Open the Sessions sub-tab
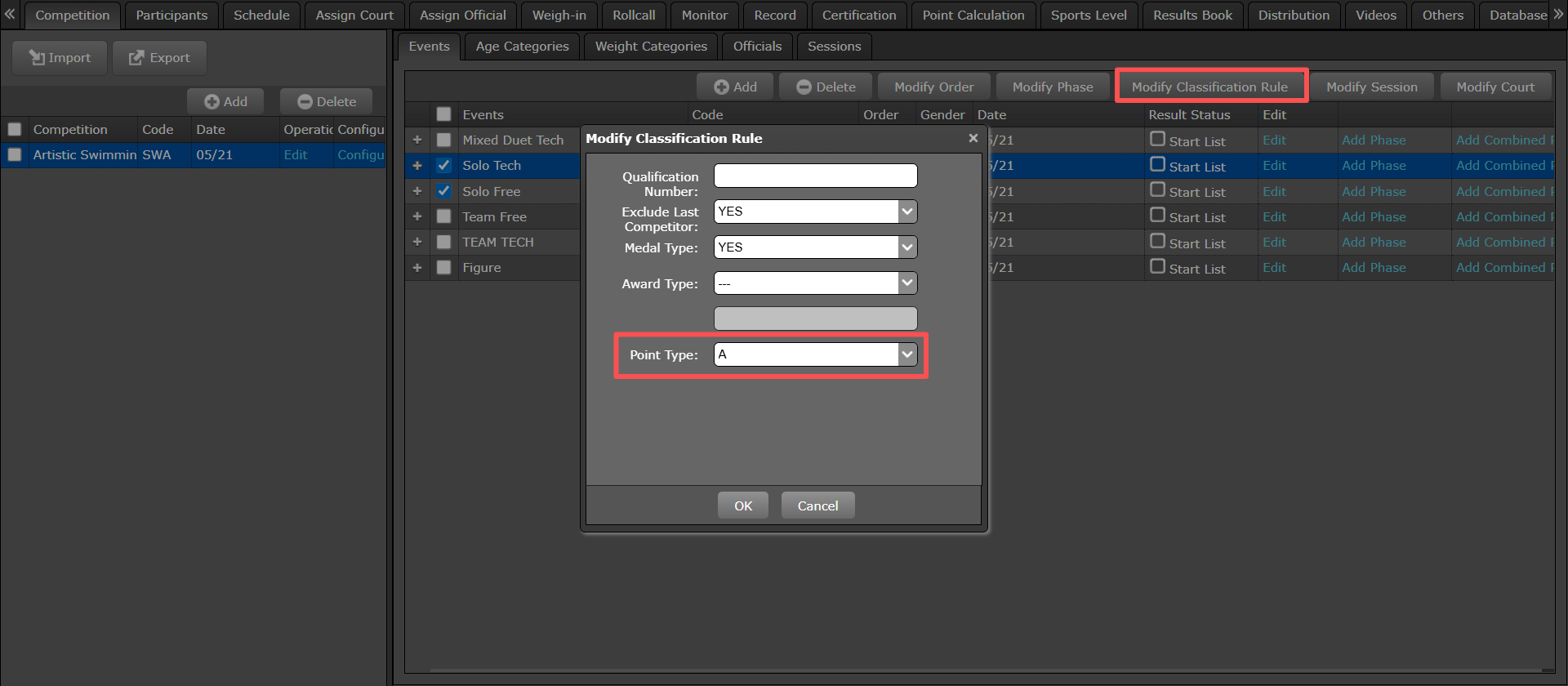1568x686 pixels. (x=834, y=47)
